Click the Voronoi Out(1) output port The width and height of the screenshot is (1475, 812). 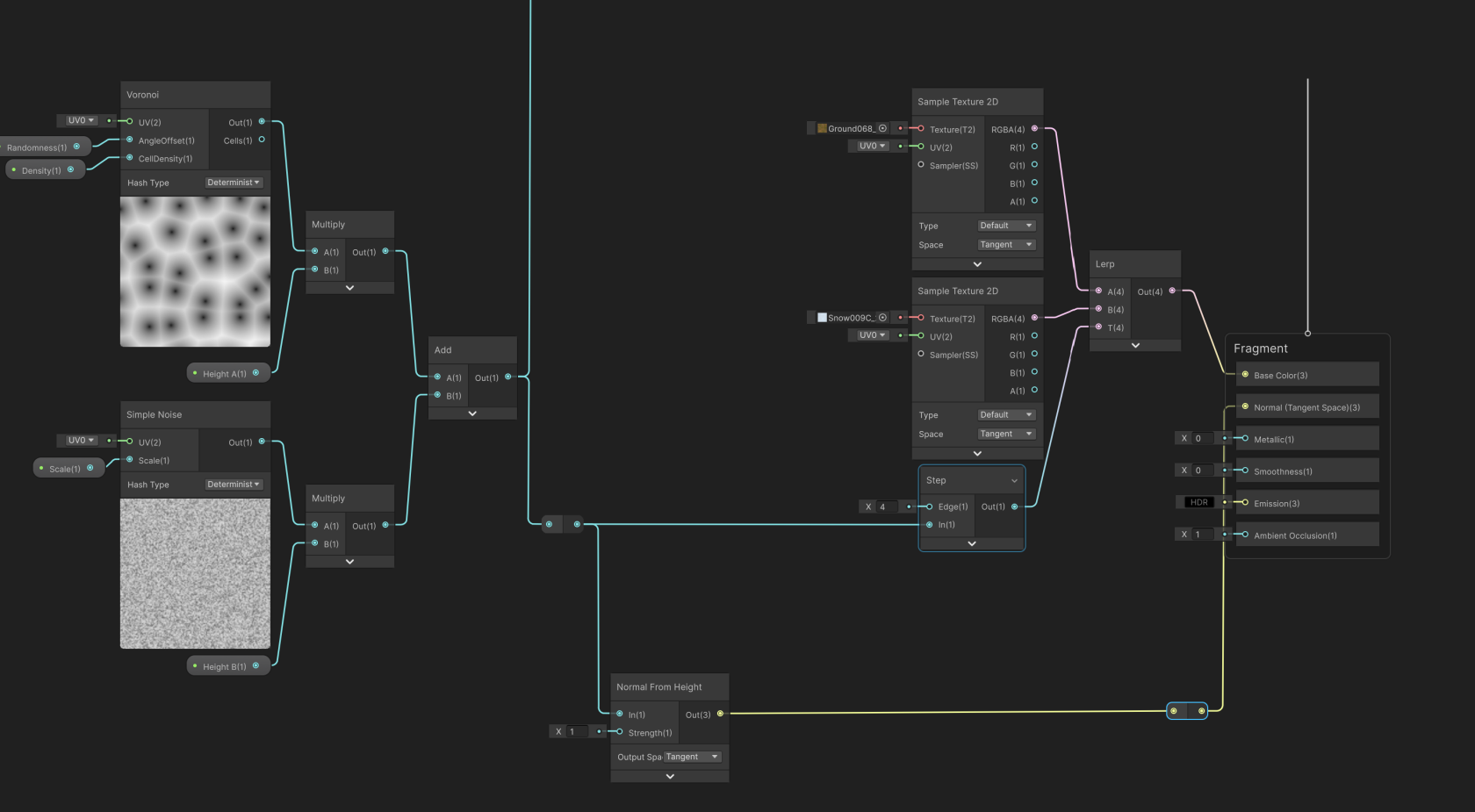click(x=262, y=121)
